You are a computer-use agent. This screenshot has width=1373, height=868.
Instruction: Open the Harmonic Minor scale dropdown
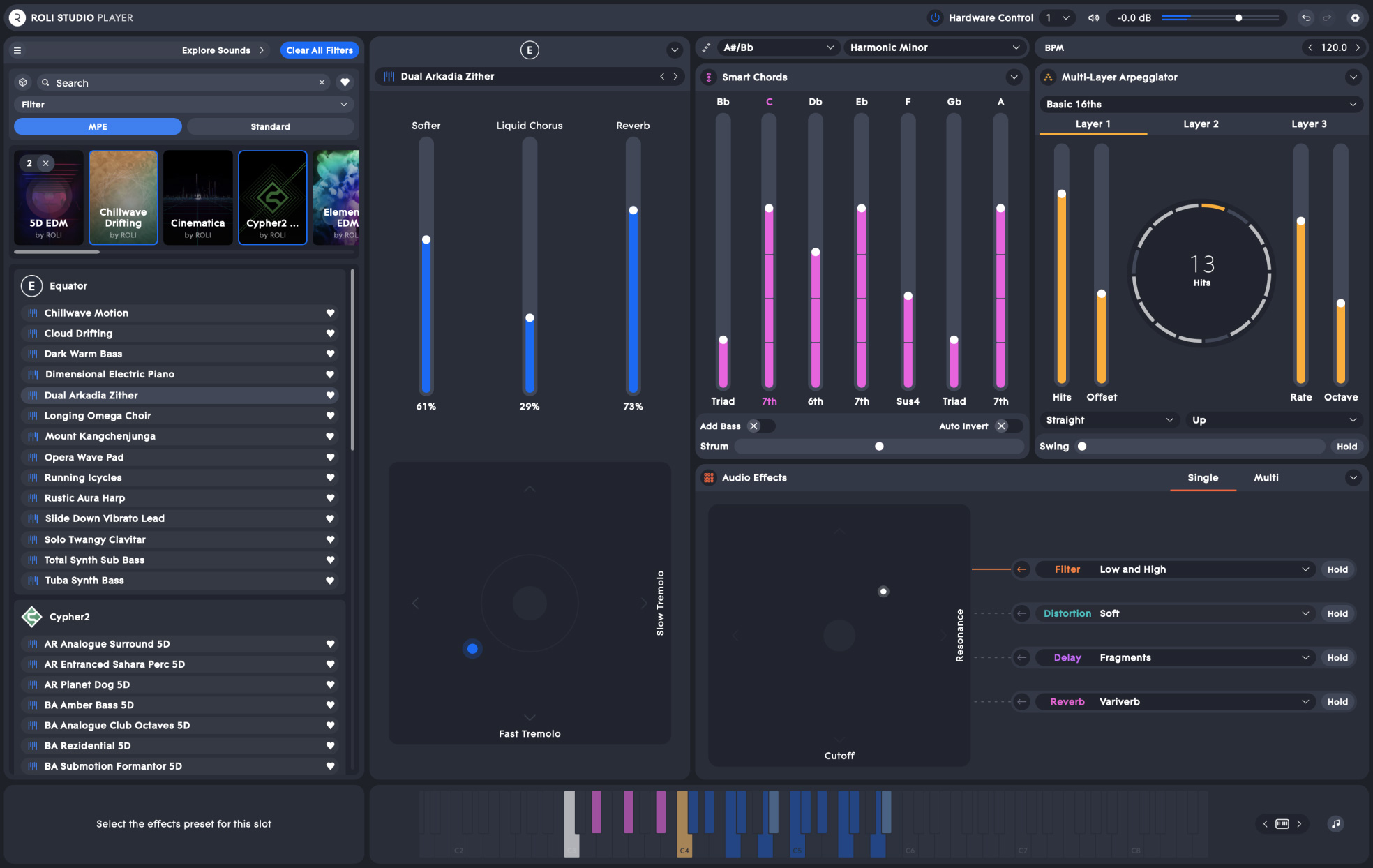point(934,47)
